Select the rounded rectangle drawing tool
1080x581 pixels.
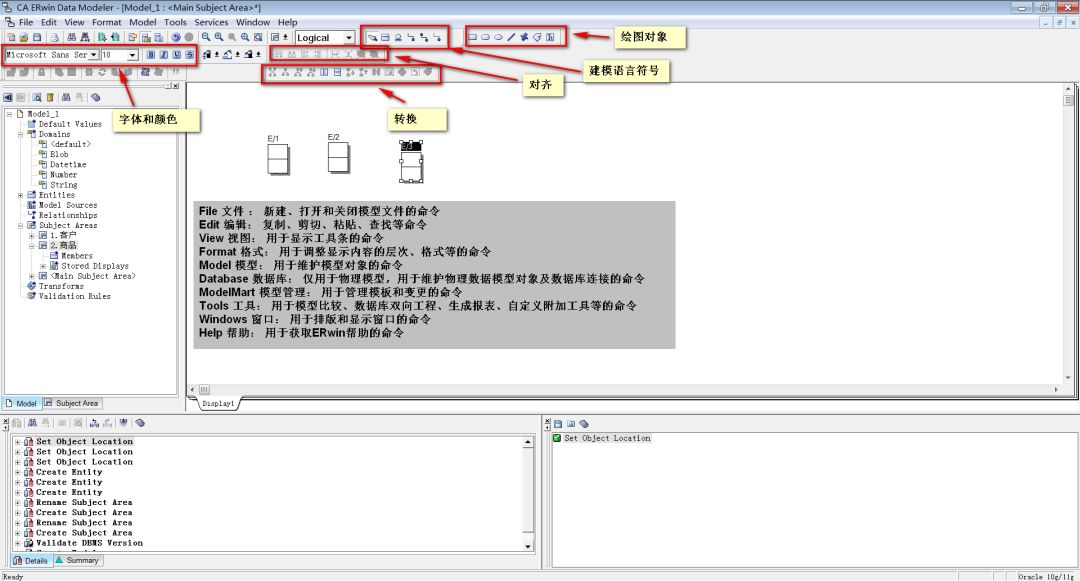click(x=485, y=37)
